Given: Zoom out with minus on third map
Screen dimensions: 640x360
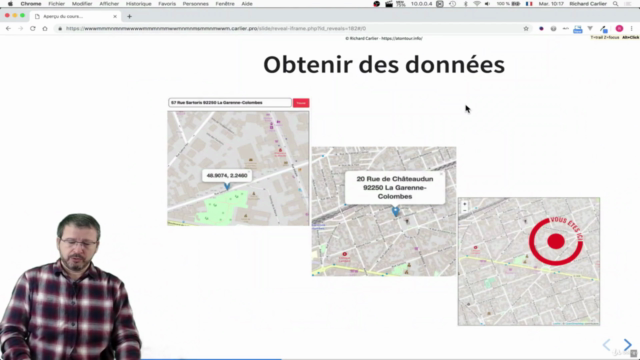Looking at the screenshot, I should point(464,210).
